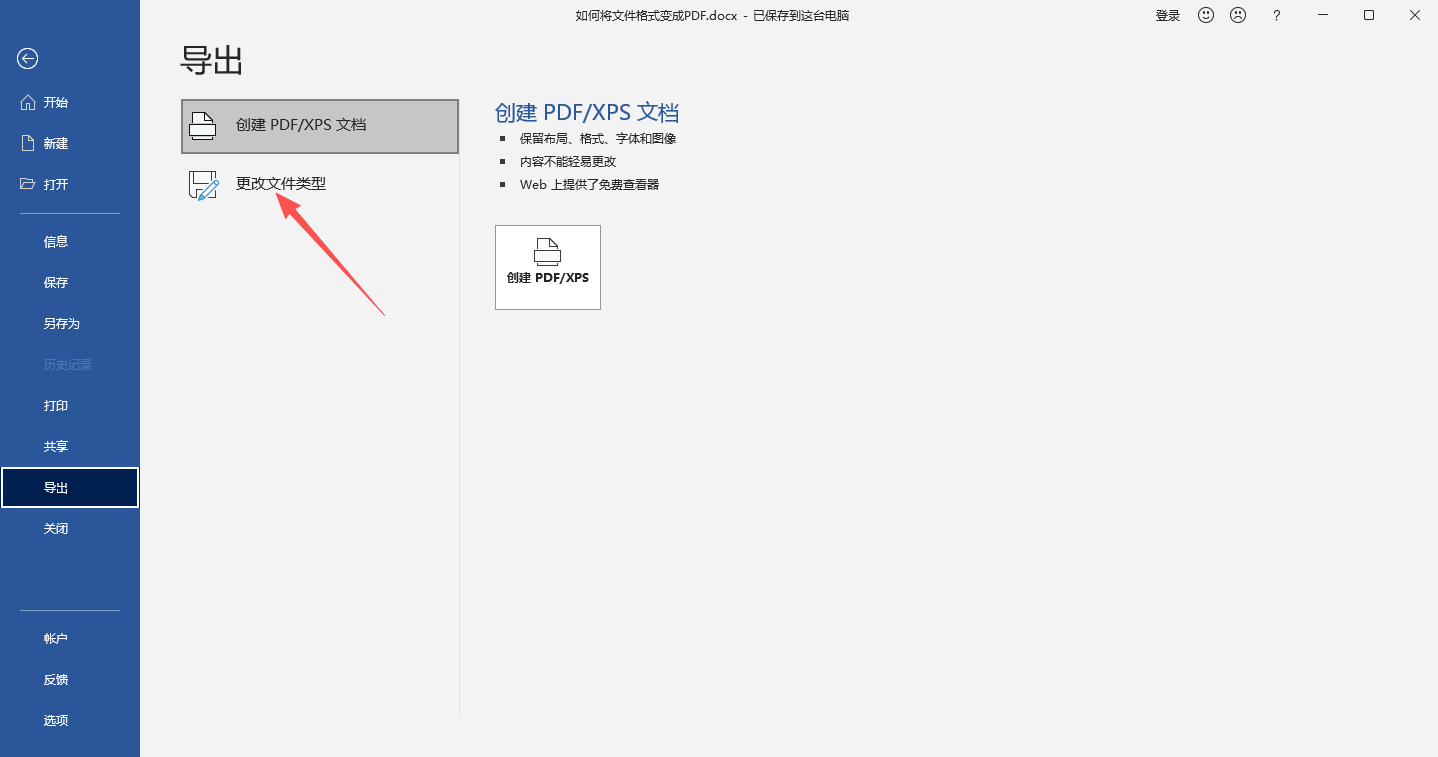Choose 保存 from the sidebar
This screenshot has width=1438, height=757.
click(70, 282)
